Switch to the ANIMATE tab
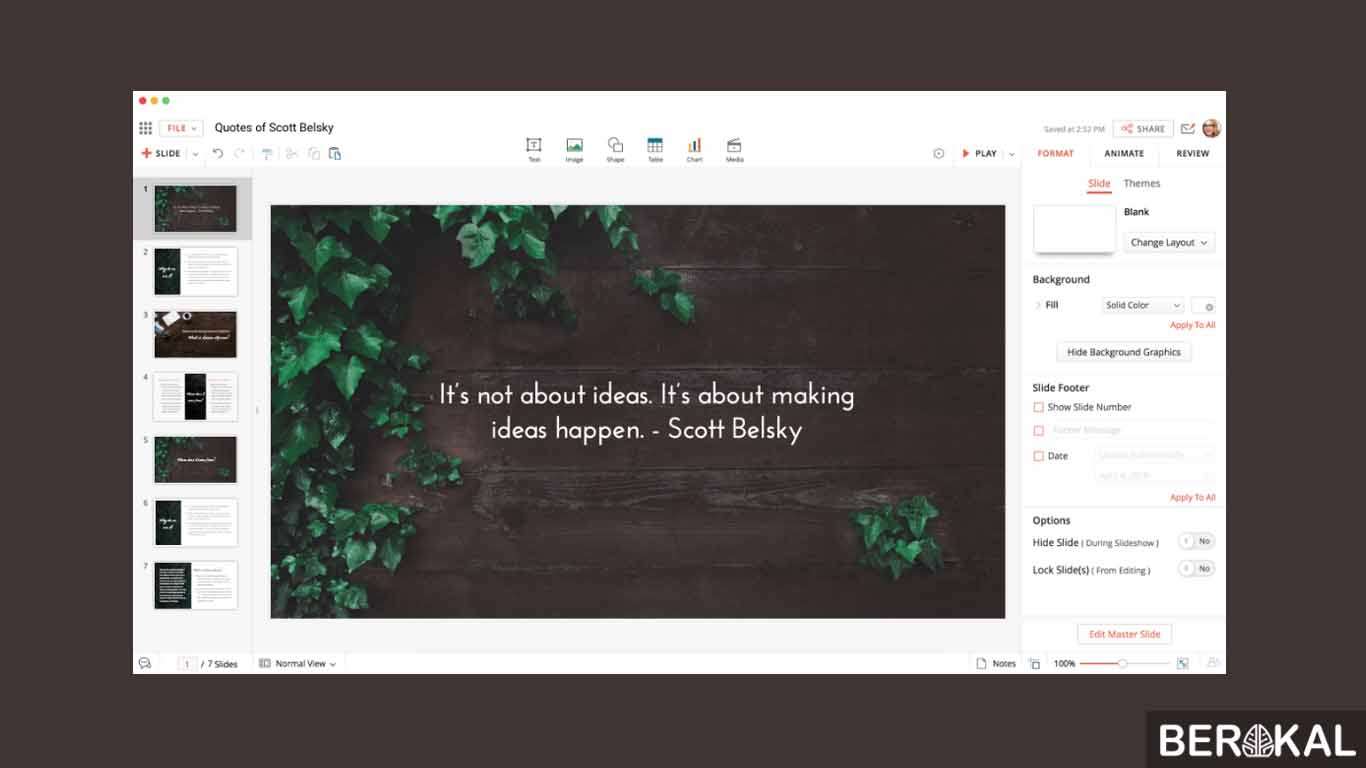The height and width of the screenshot is (768, 1366). click(x=1124, y=153)
